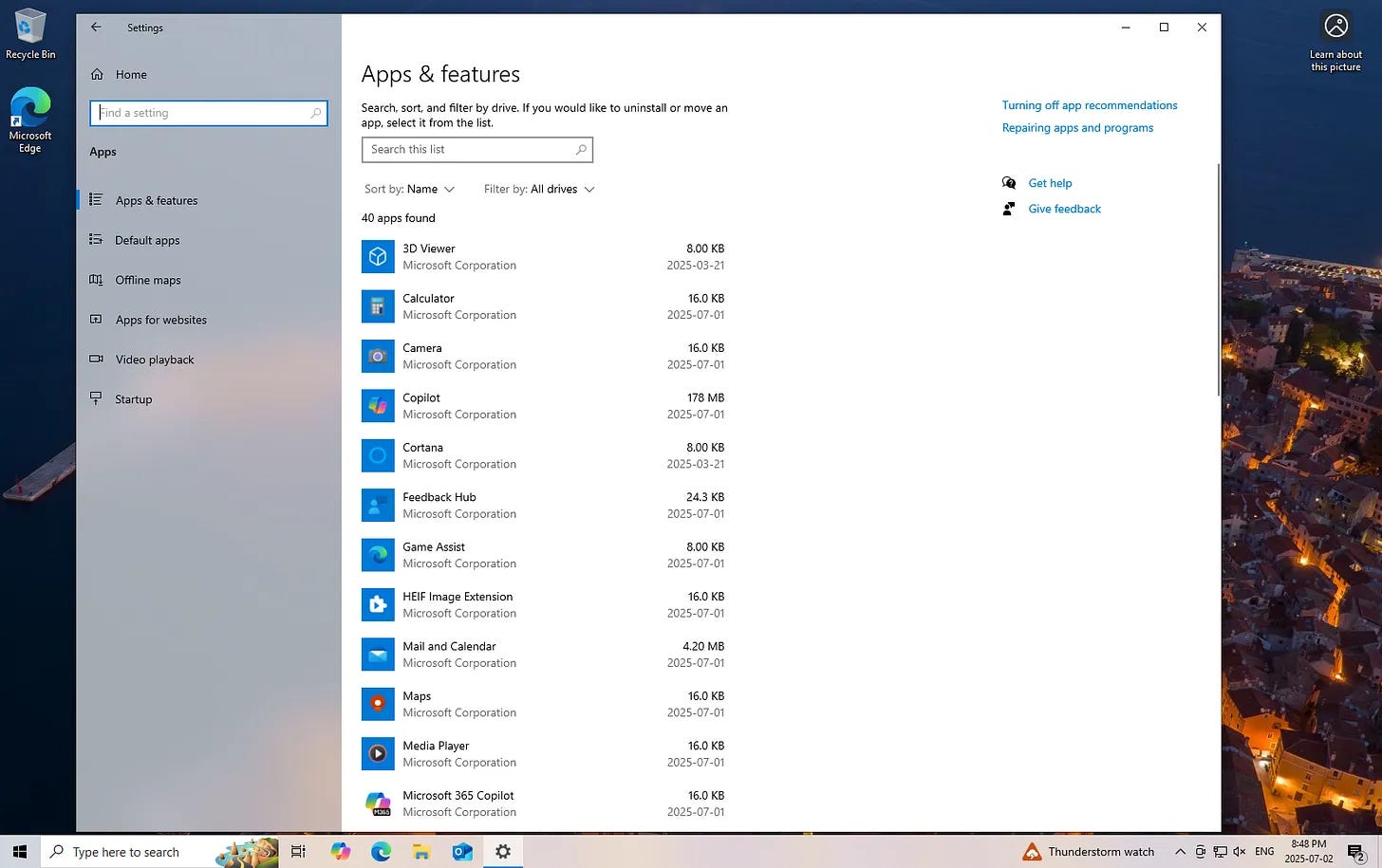
Task: Click the Settings gear on taskbar
Action: (x=503, y=852)
